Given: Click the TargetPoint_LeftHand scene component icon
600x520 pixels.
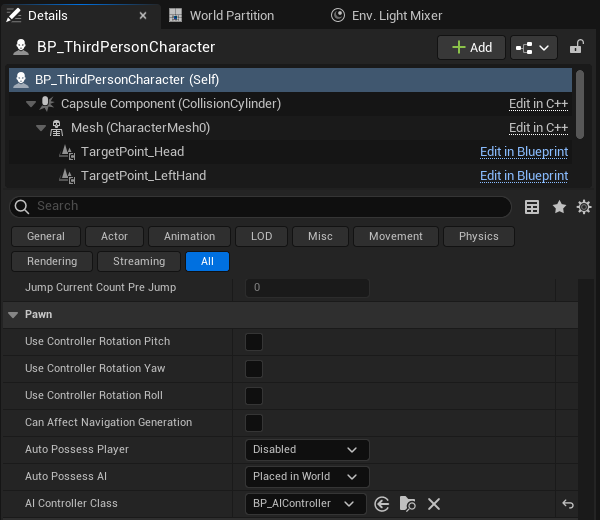Looking at the screenshot, I should pos(67,176).
